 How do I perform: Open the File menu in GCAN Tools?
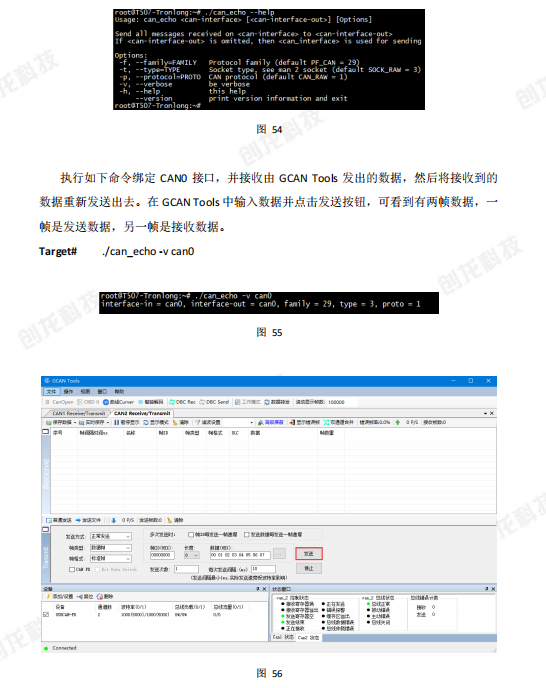pyautogui.click(x=51, y=391)
